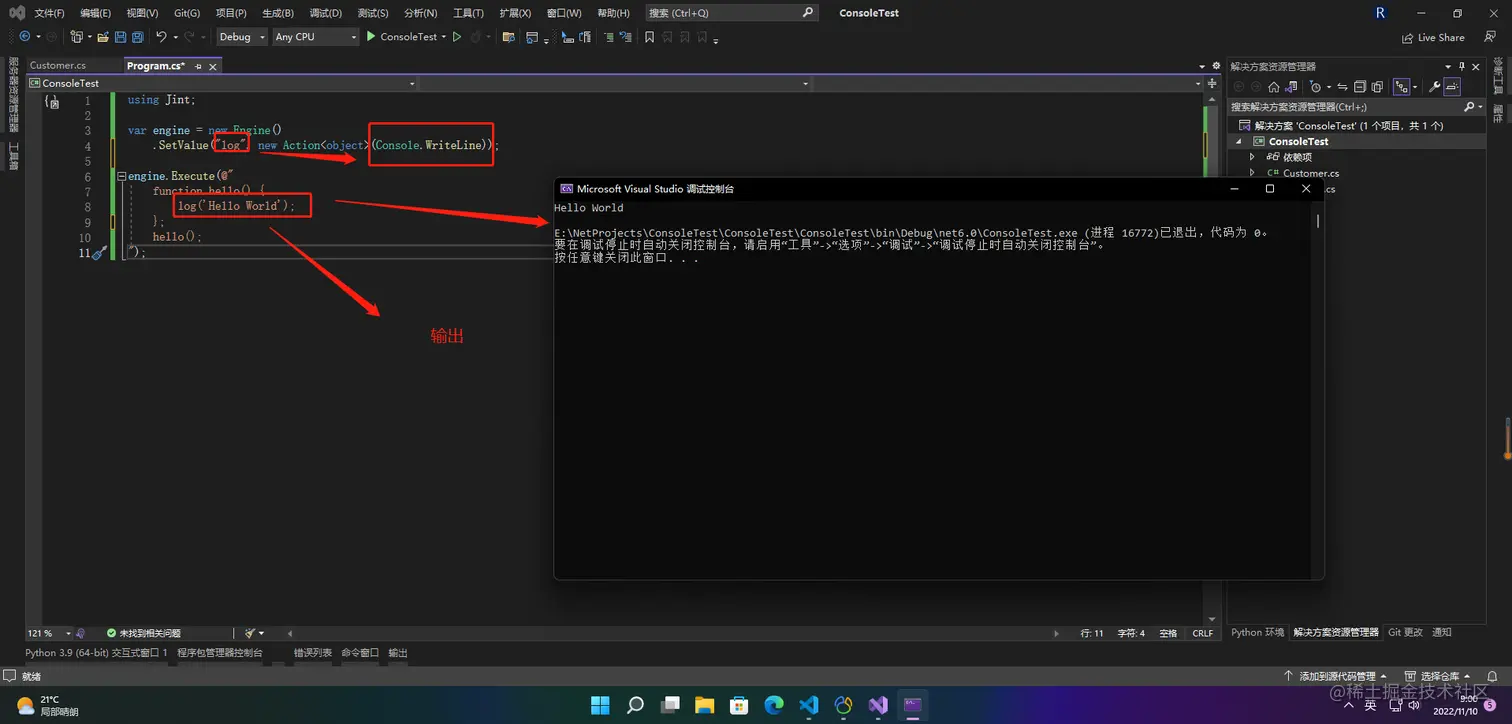The width and height of the screenshot is (1512, 724).
Task: Open the Debug configuration dropdown
Action: click(241, 36)
